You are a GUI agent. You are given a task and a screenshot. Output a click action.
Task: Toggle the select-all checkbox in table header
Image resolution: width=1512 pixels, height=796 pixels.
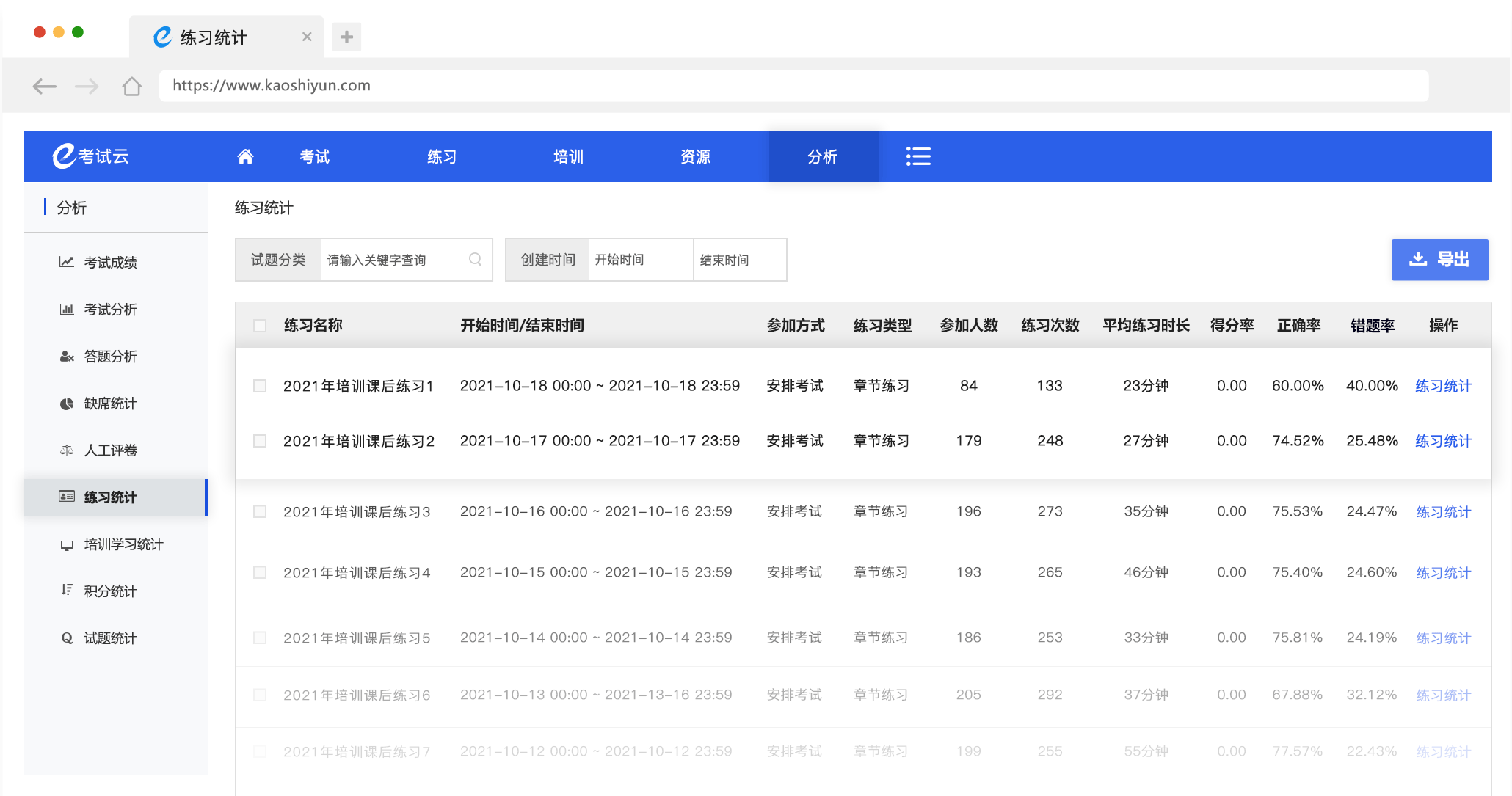tap(260, 325)
